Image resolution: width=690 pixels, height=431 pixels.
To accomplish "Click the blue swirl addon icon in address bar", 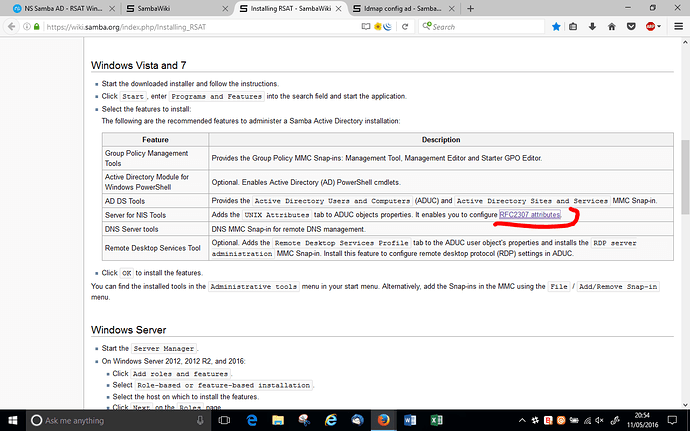I will click(x=387, y=27).
